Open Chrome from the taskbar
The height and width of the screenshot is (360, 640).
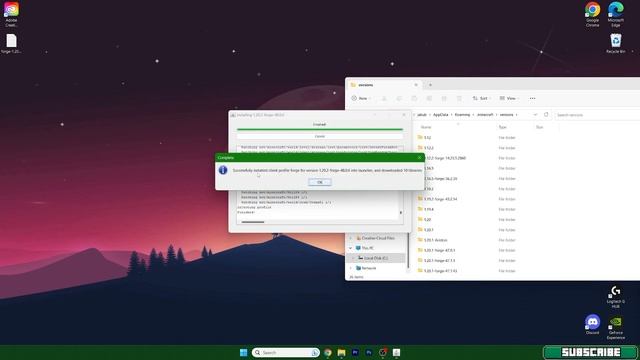328,352
